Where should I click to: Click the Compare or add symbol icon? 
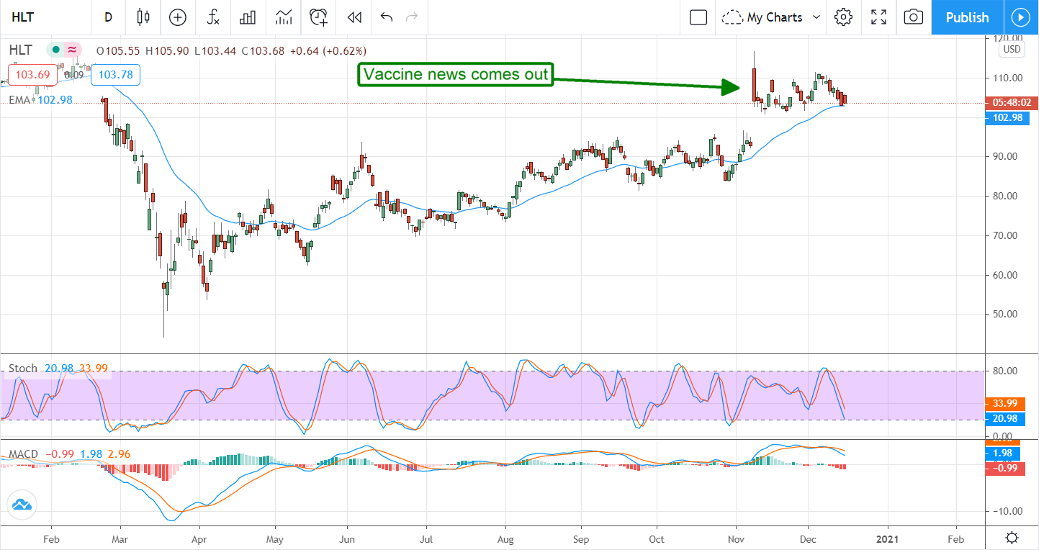(178, 17)
